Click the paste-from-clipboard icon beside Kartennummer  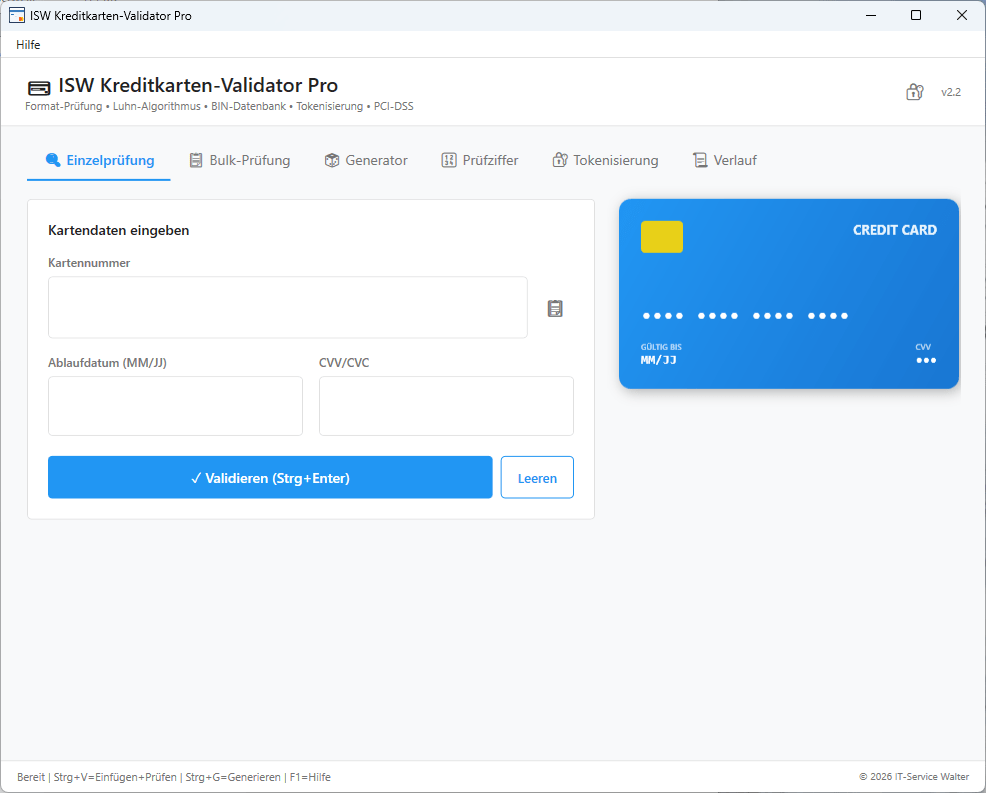coord(555,308)
